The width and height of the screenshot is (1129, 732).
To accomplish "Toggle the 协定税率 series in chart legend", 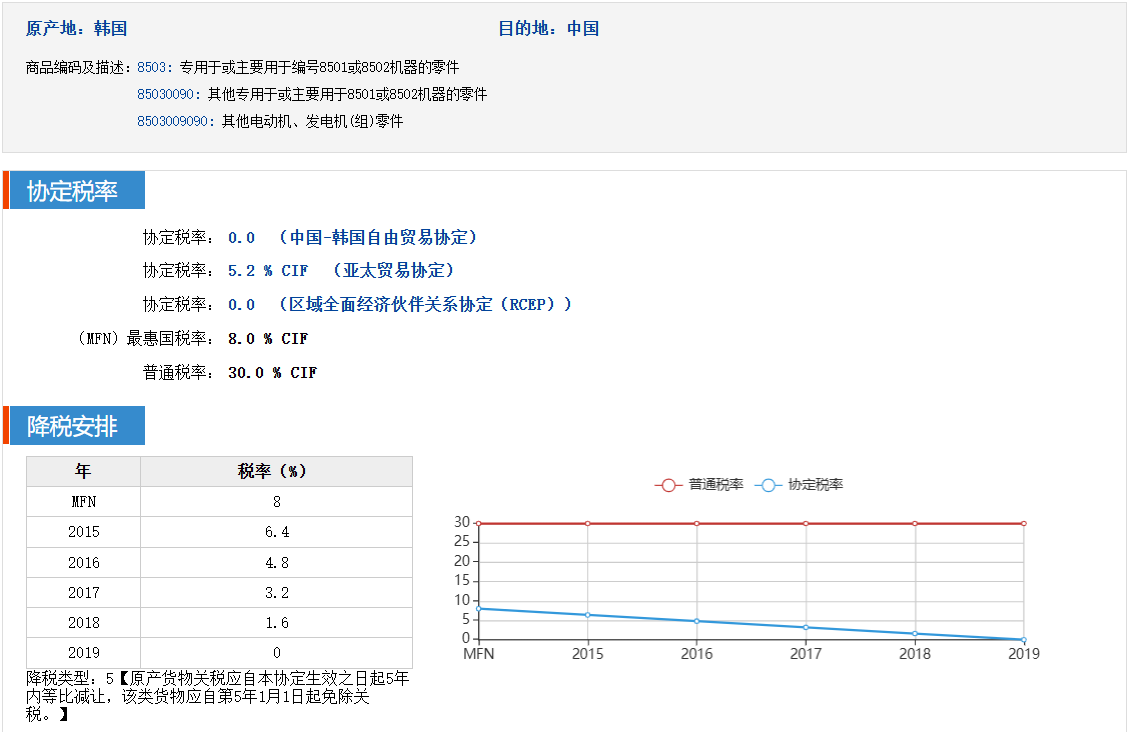I will point(801,485).
